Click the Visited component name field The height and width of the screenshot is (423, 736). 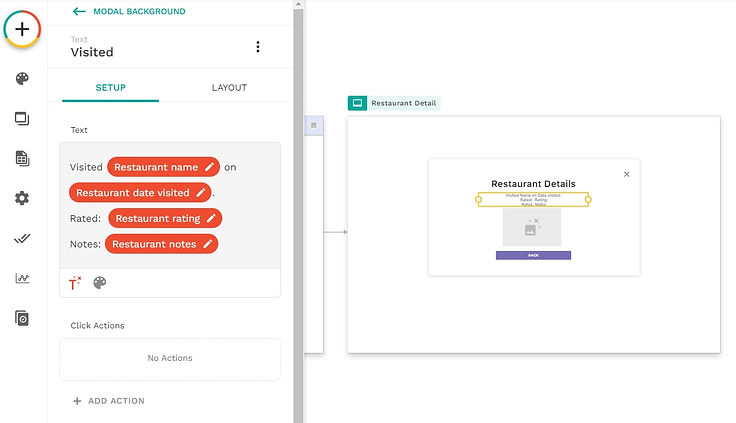[92, 52]
